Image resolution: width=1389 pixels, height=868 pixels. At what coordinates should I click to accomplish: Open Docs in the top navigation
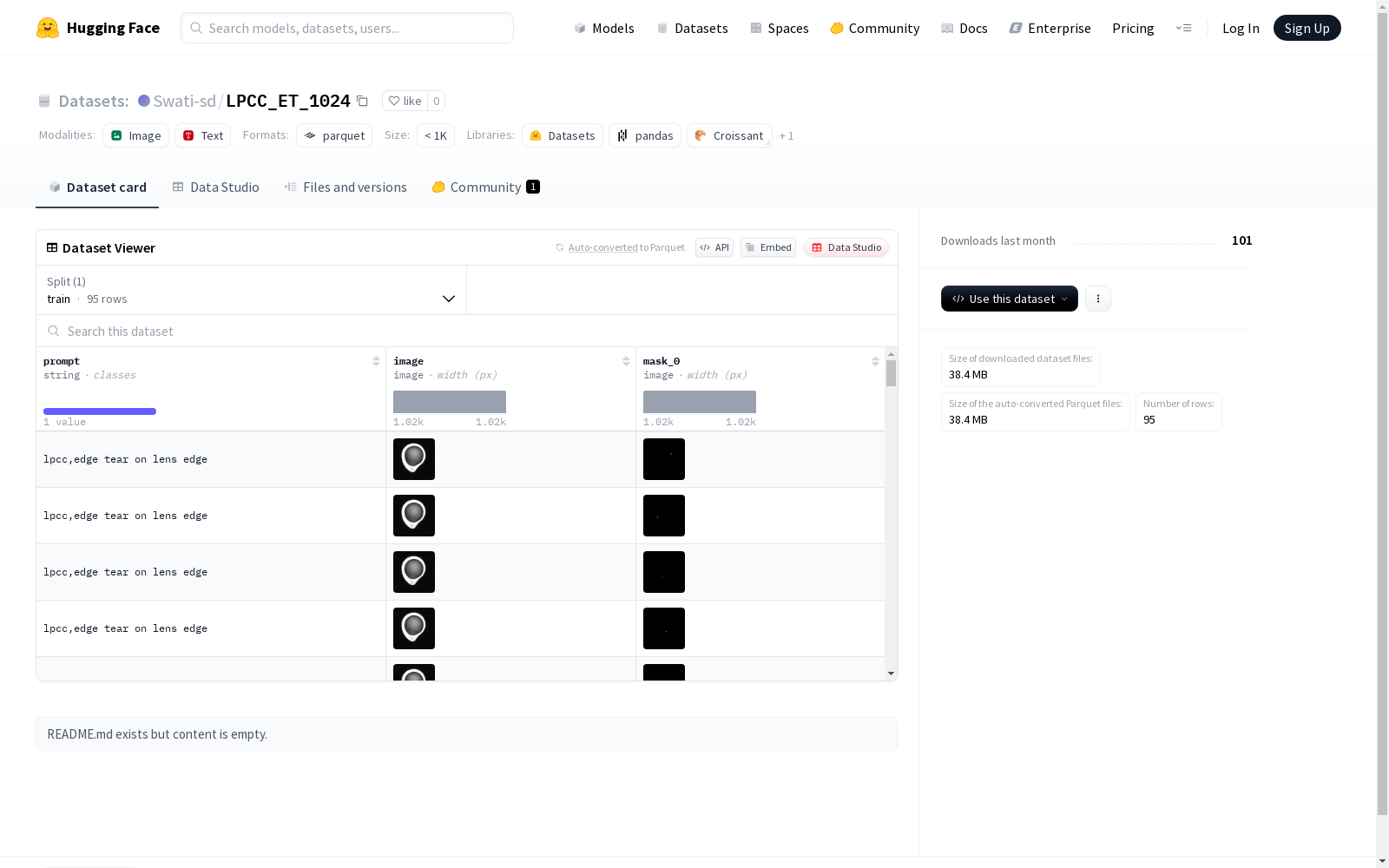[964, 28]
